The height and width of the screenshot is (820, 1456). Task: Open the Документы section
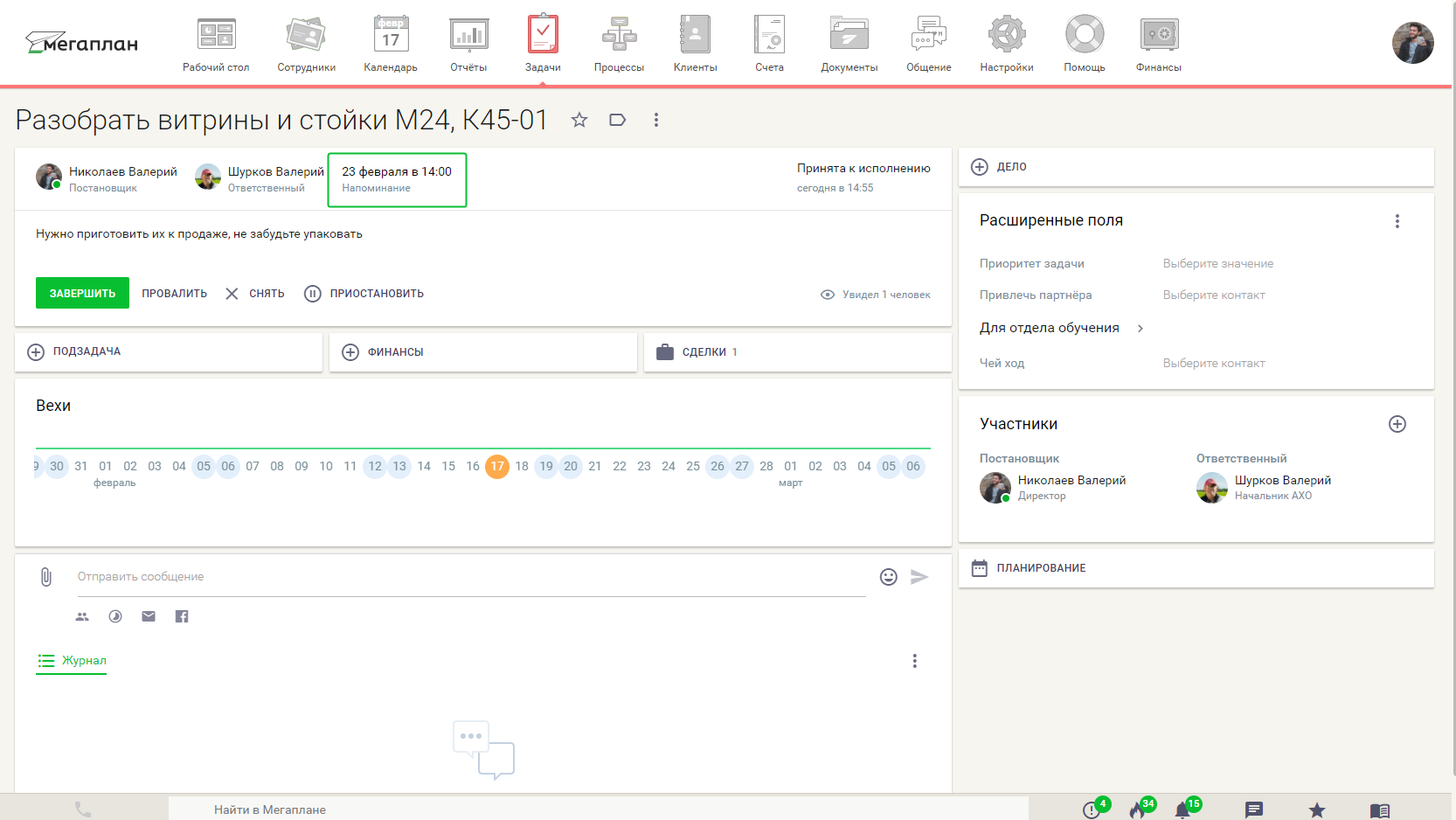click(849, 44)
